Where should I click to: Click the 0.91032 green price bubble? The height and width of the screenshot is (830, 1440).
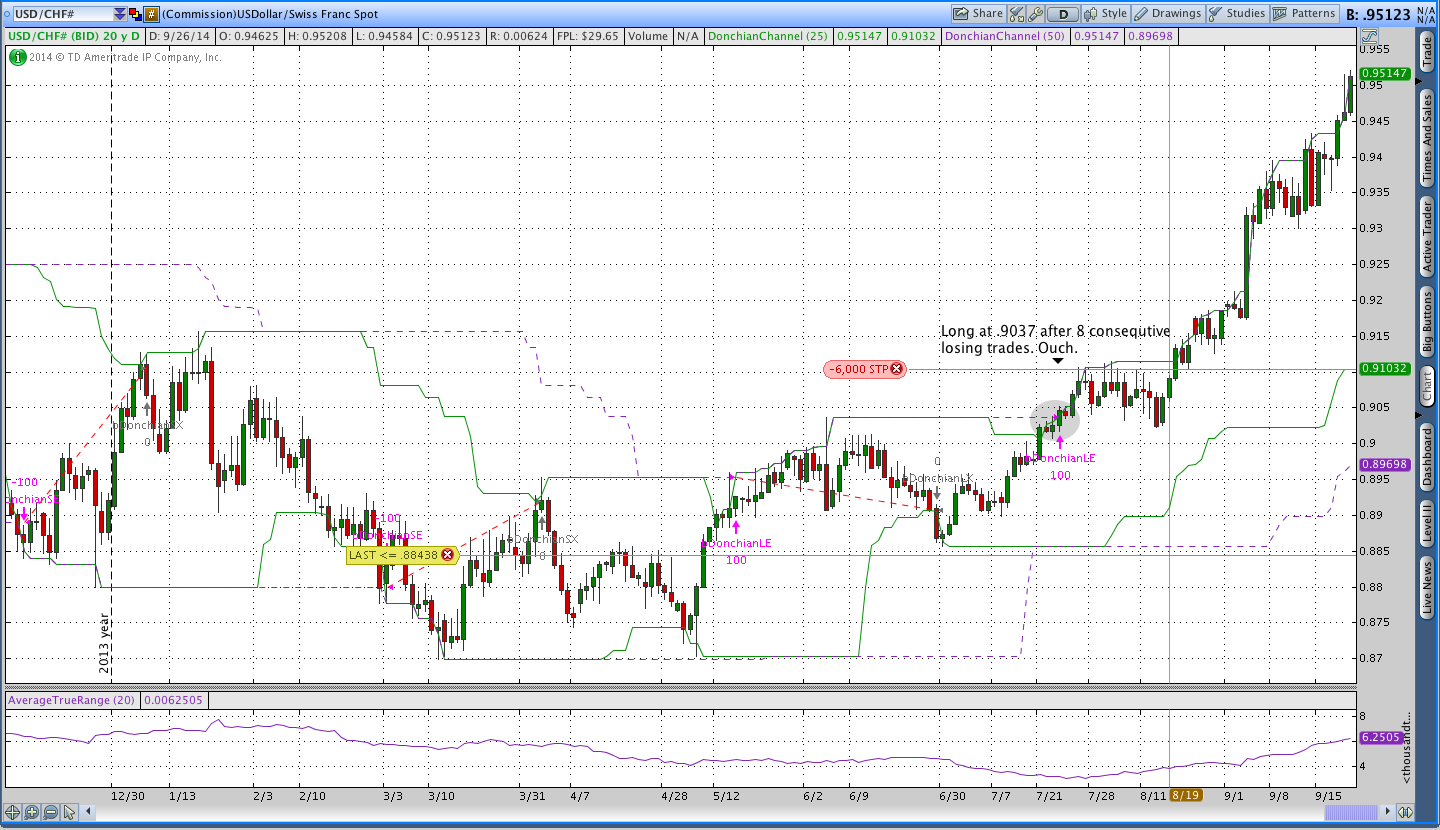[1385, 369]
